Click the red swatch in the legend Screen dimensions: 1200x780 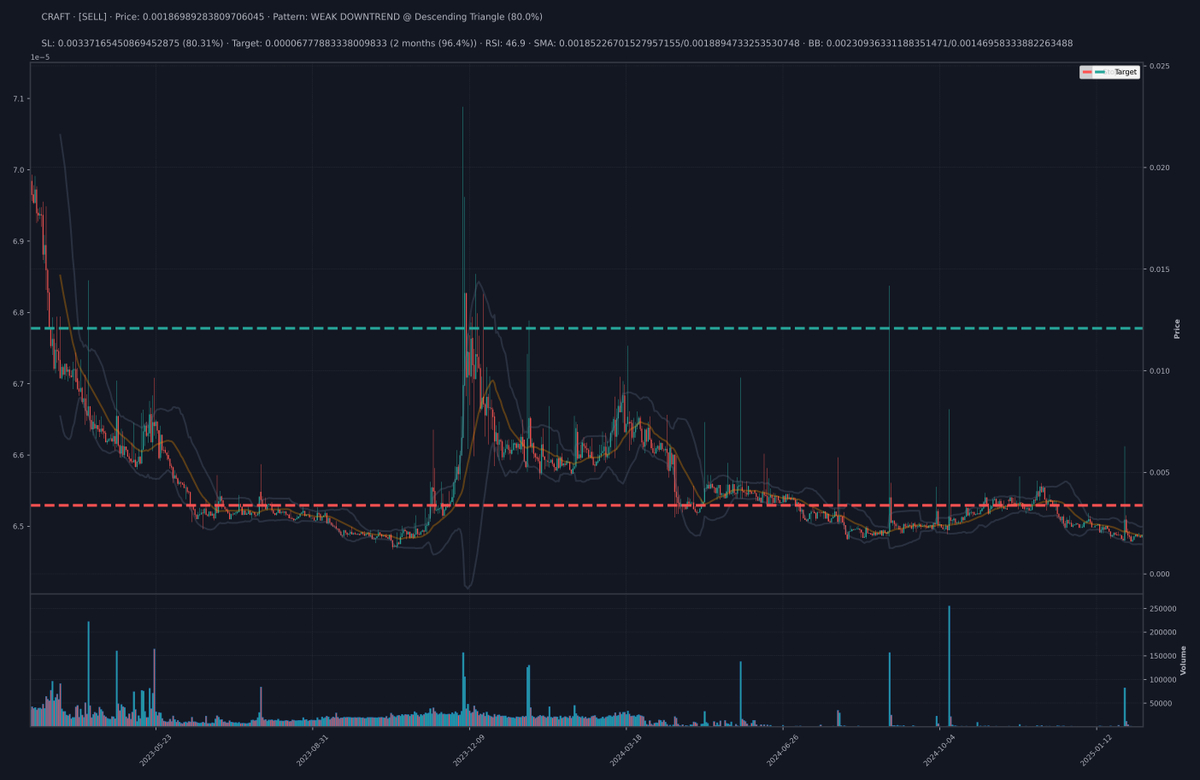pos(1088,72)
